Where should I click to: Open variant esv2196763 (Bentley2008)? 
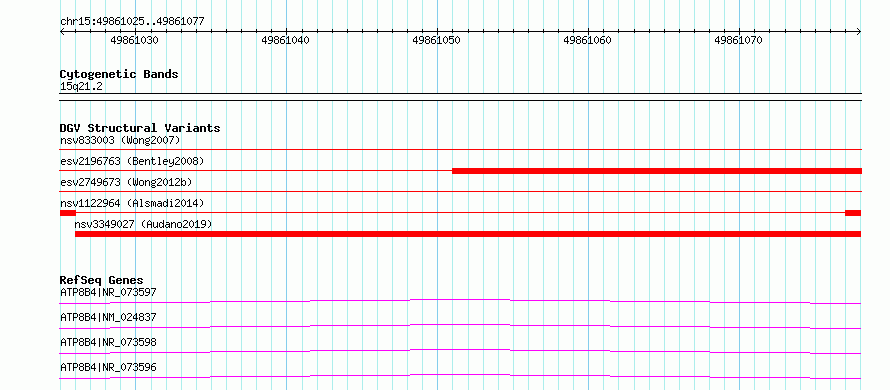[132, 161]
